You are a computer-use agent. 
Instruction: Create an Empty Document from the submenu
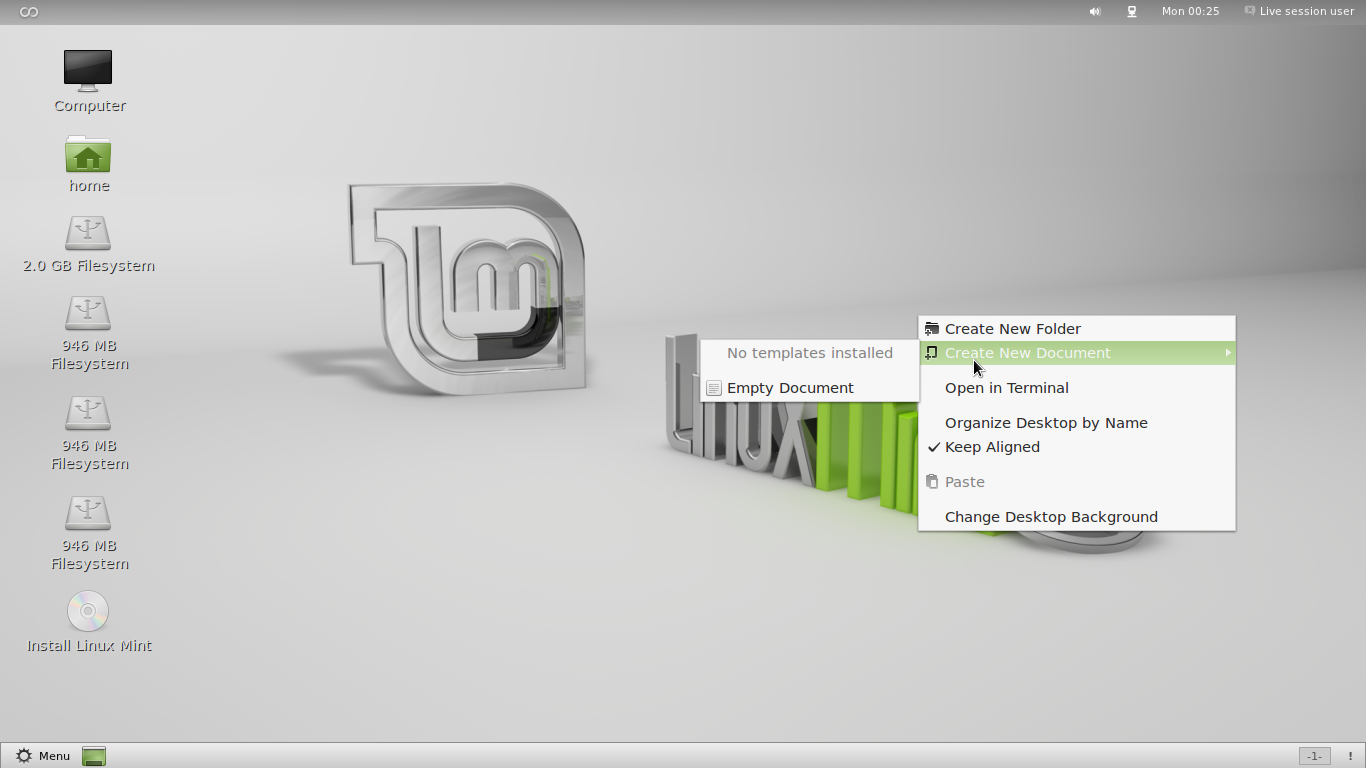[x=790, y=388]
